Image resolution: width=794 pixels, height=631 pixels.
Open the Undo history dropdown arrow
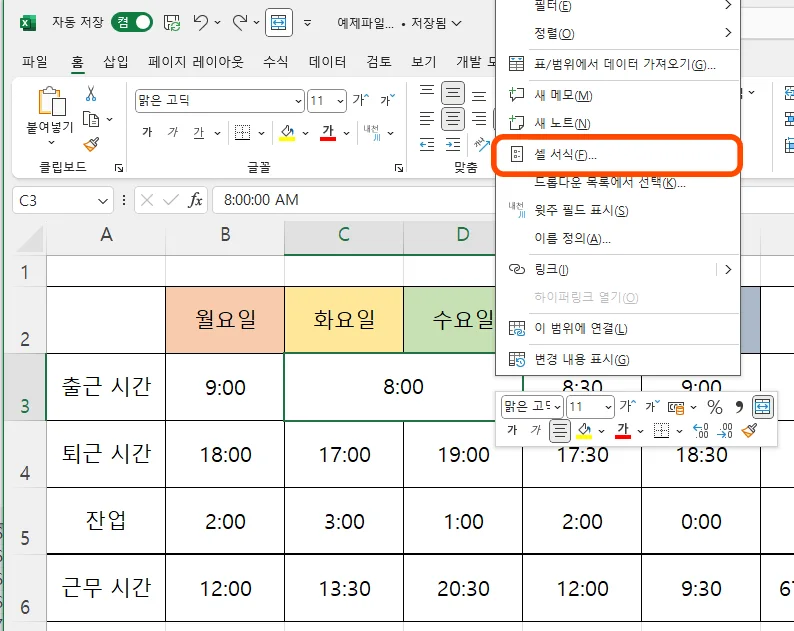pos(218,22)
